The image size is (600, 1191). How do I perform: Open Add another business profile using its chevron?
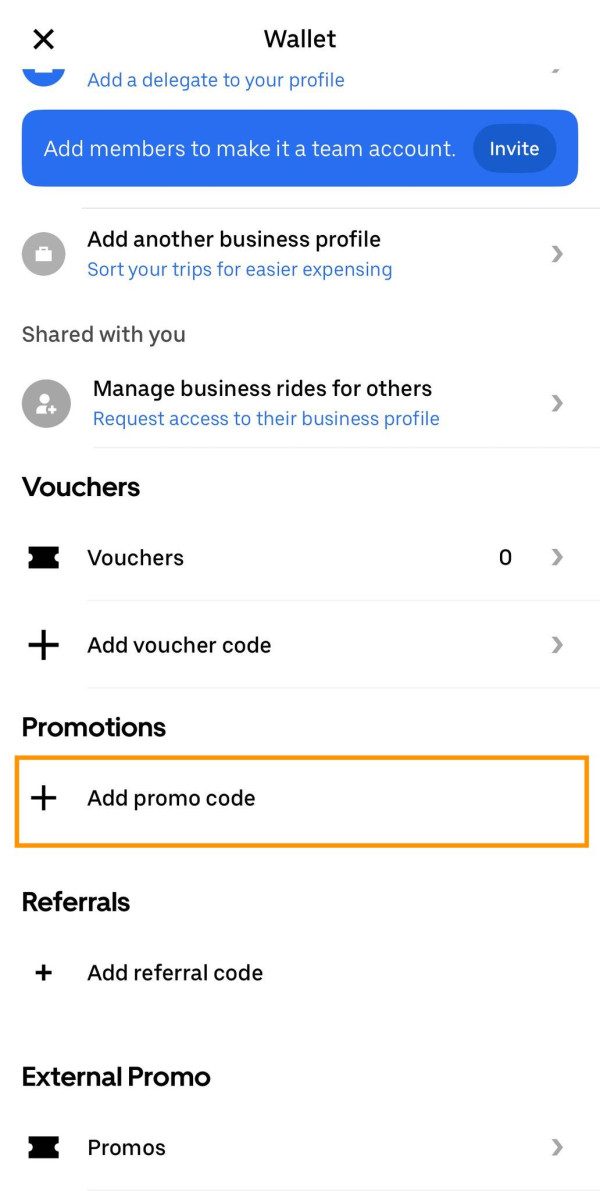pos(557,253)
